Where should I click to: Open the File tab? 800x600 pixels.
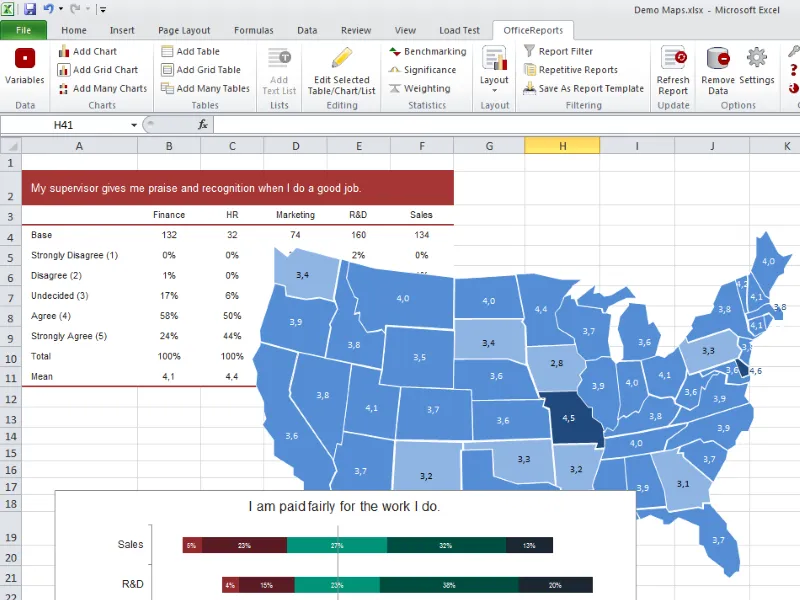23,30
